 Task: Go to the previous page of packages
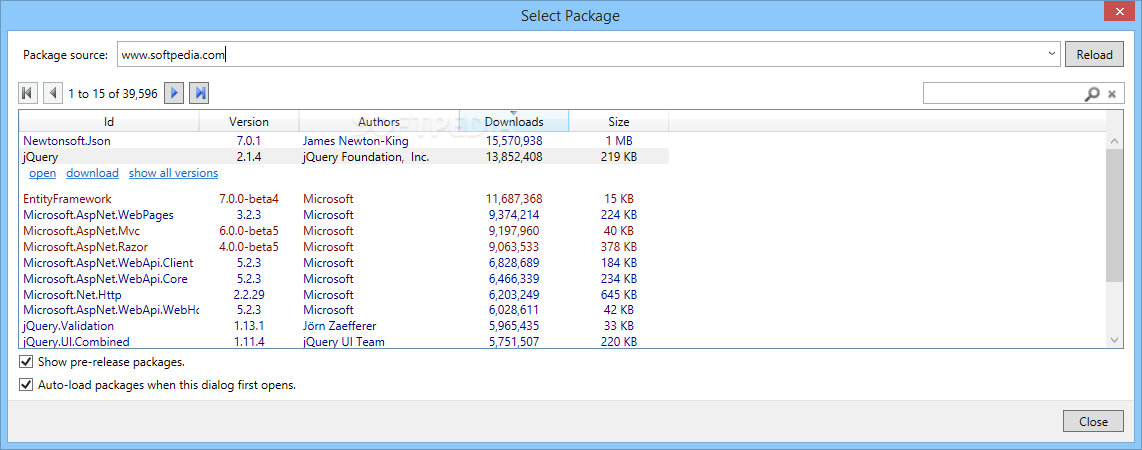(53, 93)
